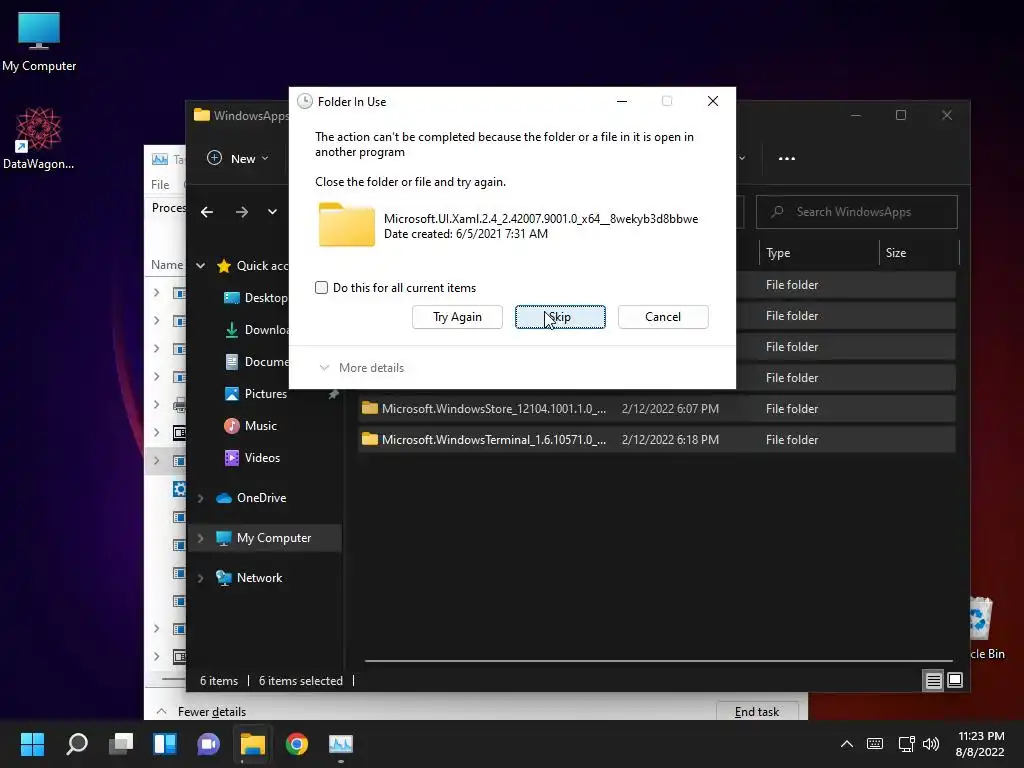Sort by the Size column header
This screenshot has width=1024, height=768.
[919, 253]
